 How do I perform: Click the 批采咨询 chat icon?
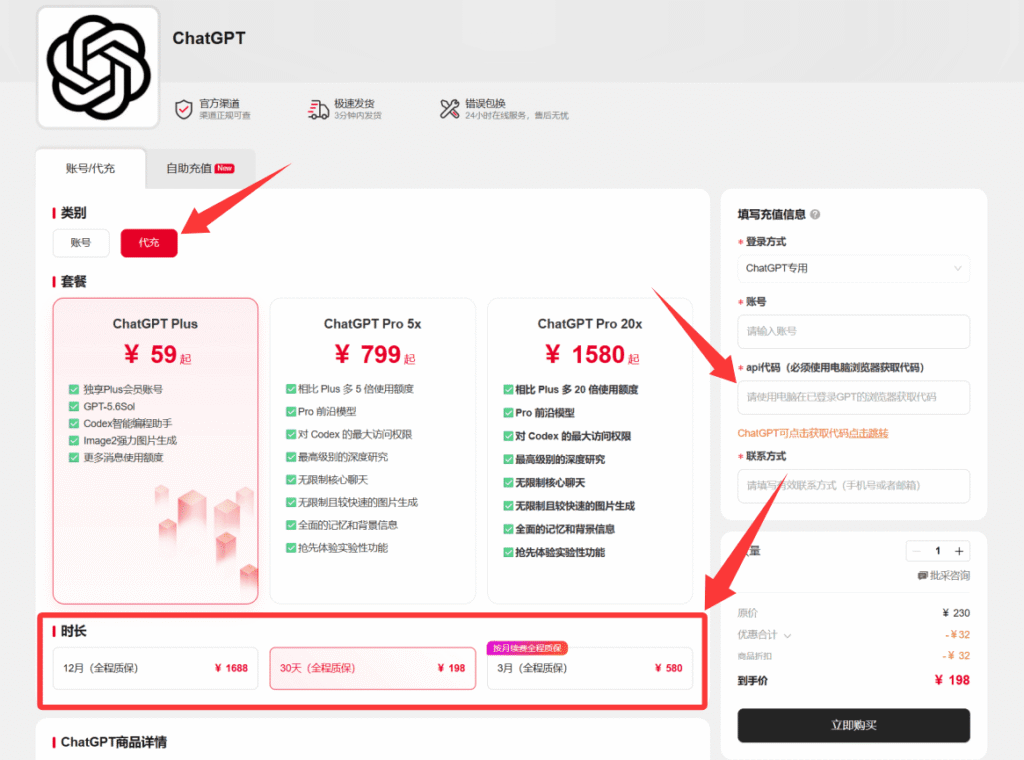pyautogui.click(x=922, y=575)
